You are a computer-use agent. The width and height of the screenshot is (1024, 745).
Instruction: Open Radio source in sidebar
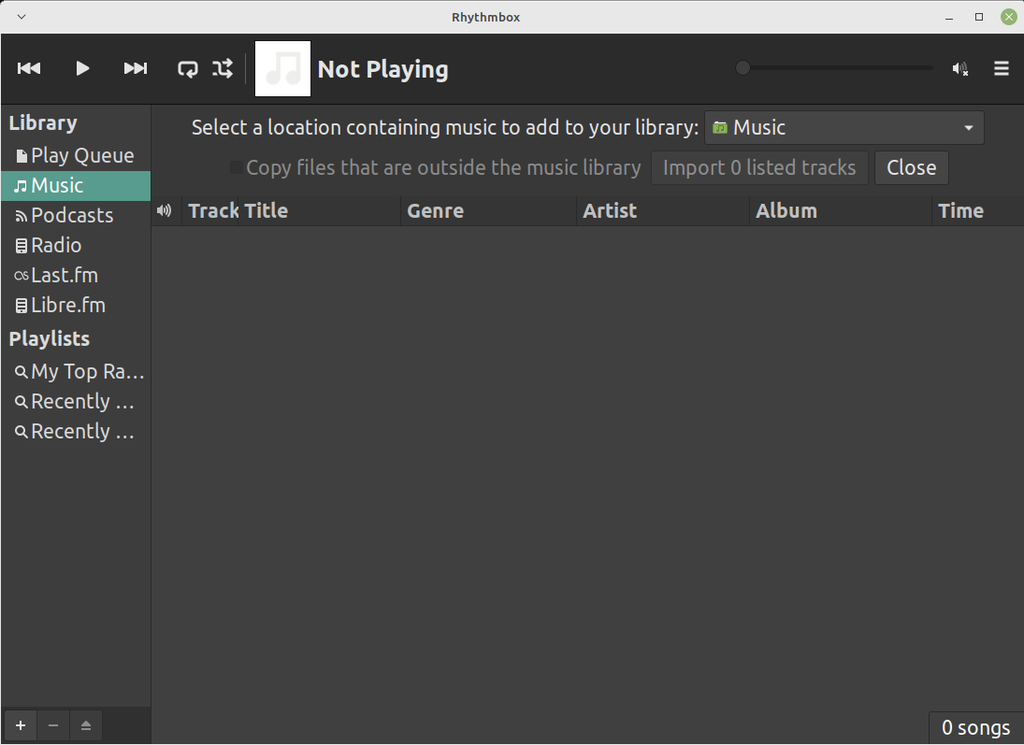(x=76, y=246)
